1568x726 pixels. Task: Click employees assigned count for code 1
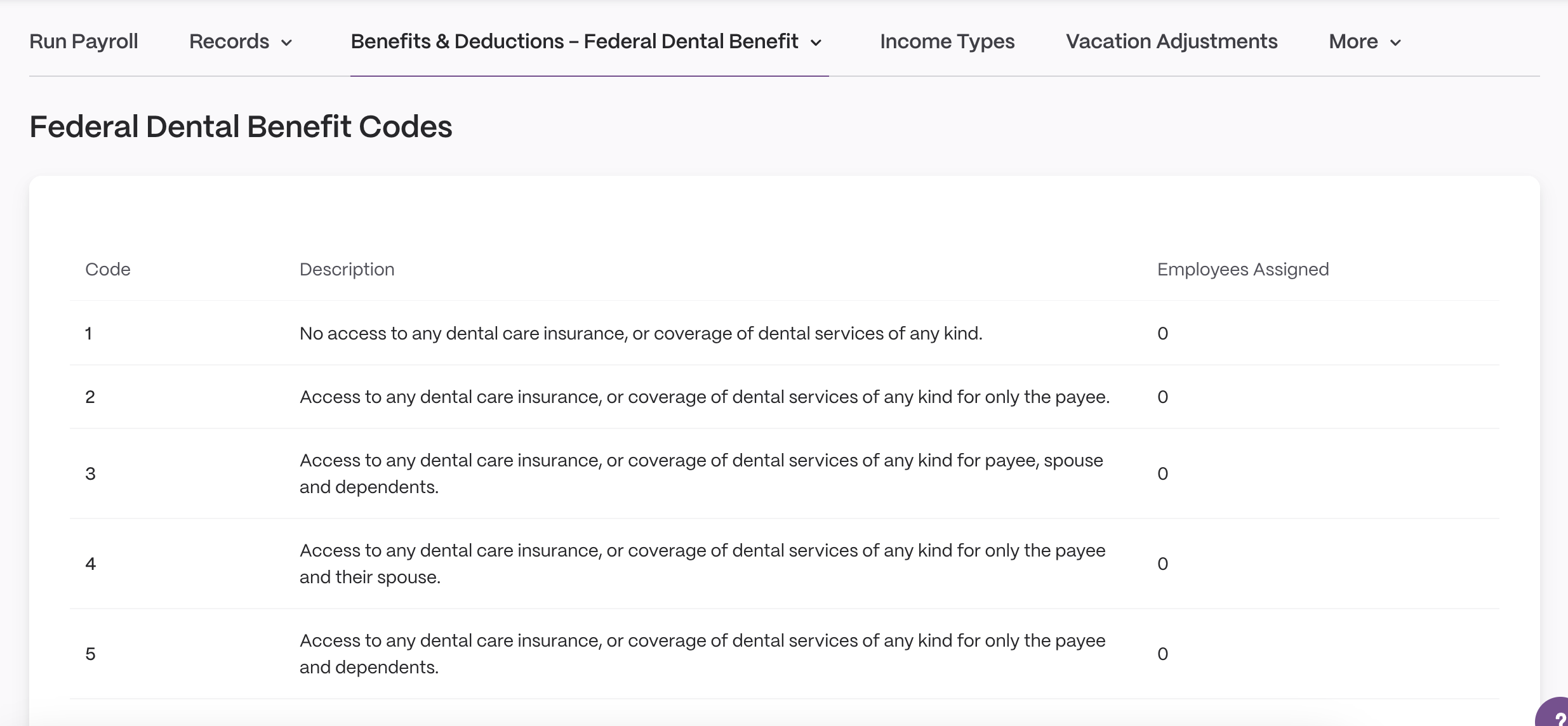point(1162,333)
